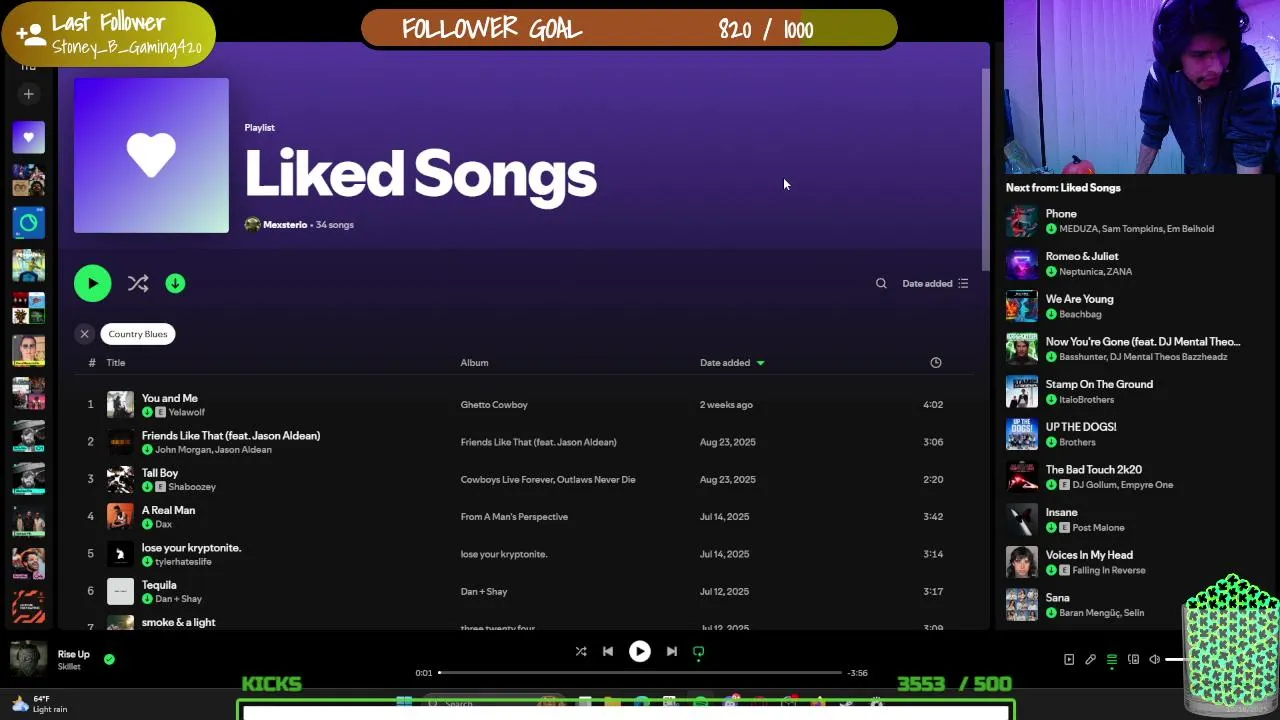Image resolution: width=1280 pixels, height=720 pixels.
Task: Toggle the repeat button in player bar
Action: (699, 652)
